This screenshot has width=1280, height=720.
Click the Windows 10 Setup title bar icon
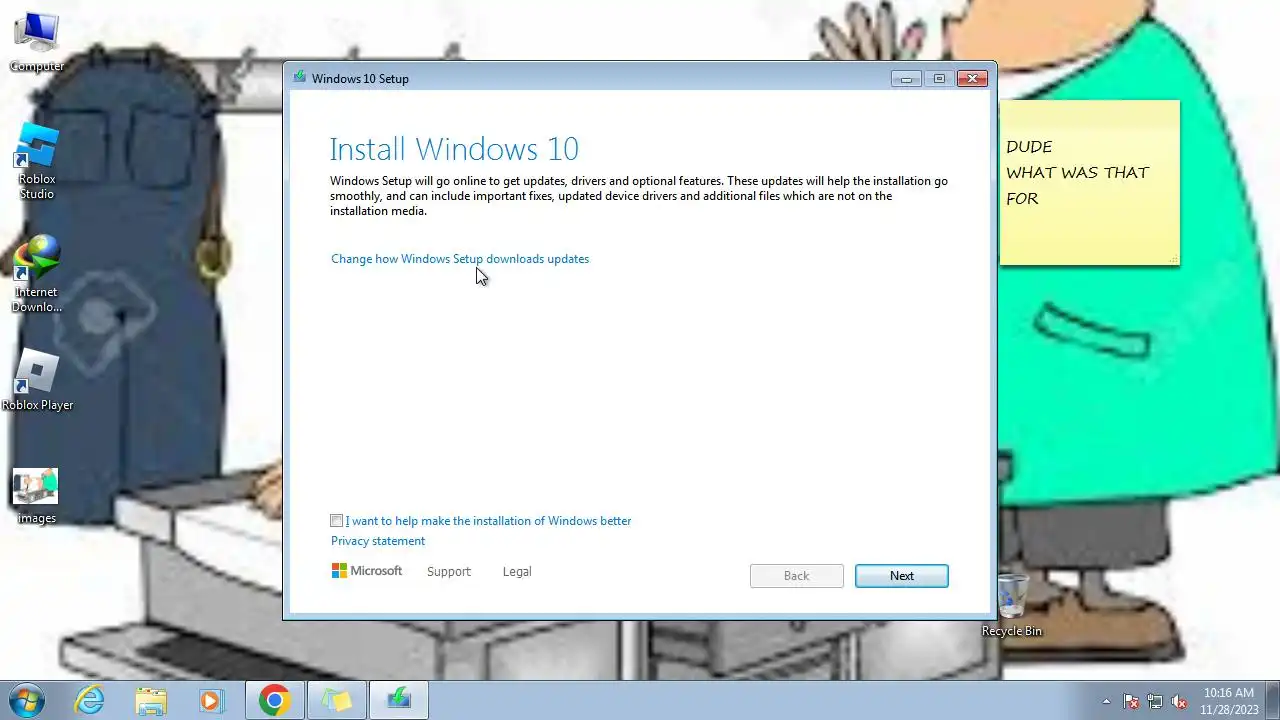[x=300, y=78]
